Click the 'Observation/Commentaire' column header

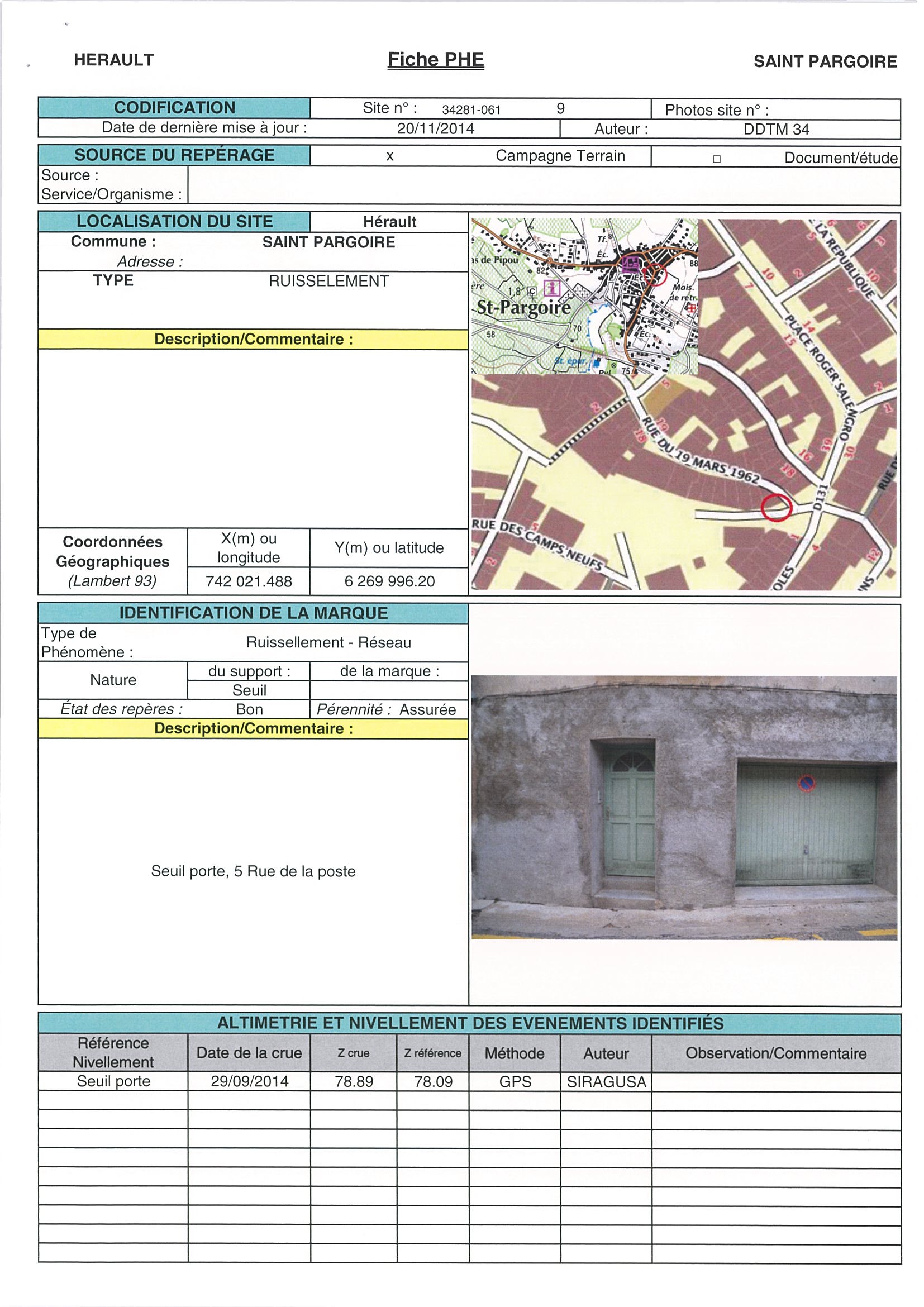776,1053
